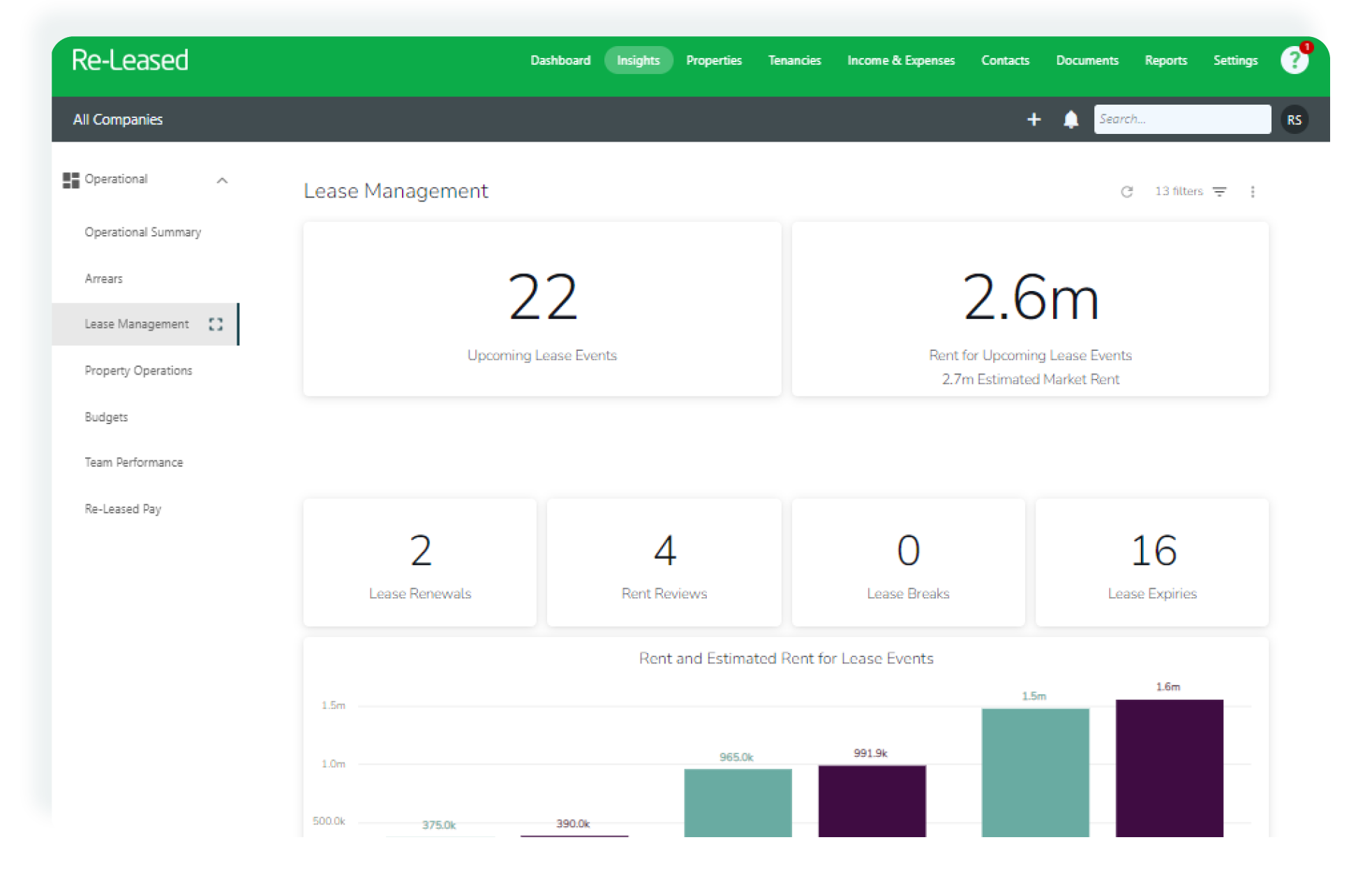Open Income & Expenses
Image resolution: width=1372 pixels, height=886 pixels.
click(x=901, y=61)
